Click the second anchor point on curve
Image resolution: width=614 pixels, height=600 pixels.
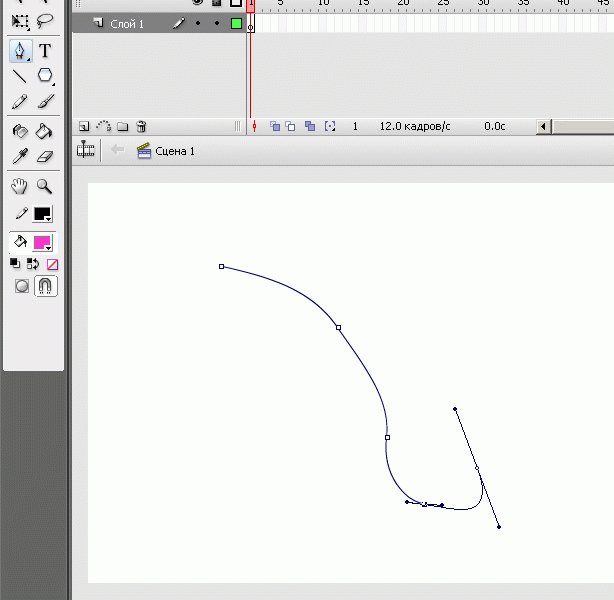point(338,327)
